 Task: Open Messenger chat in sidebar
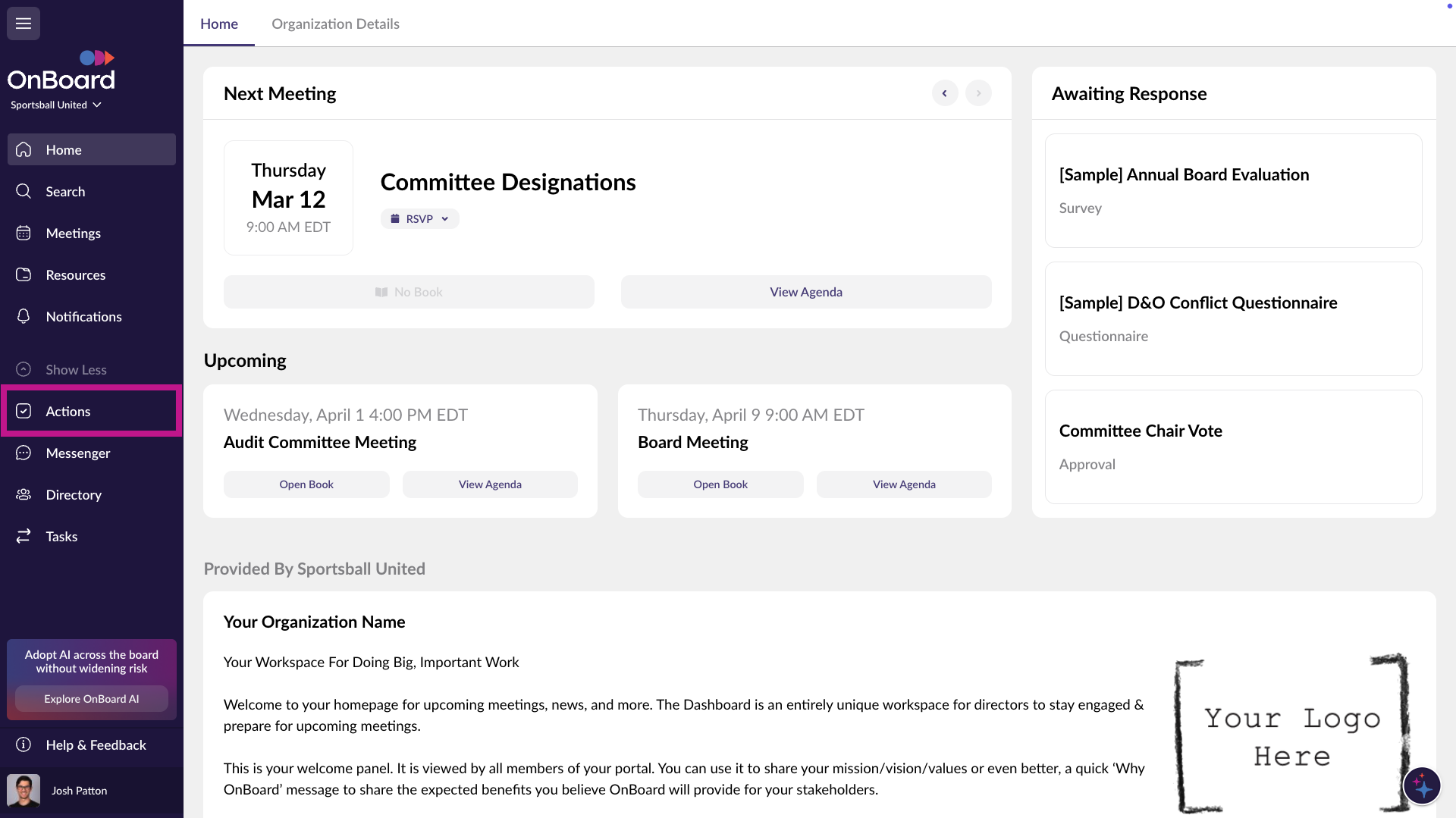77,453
